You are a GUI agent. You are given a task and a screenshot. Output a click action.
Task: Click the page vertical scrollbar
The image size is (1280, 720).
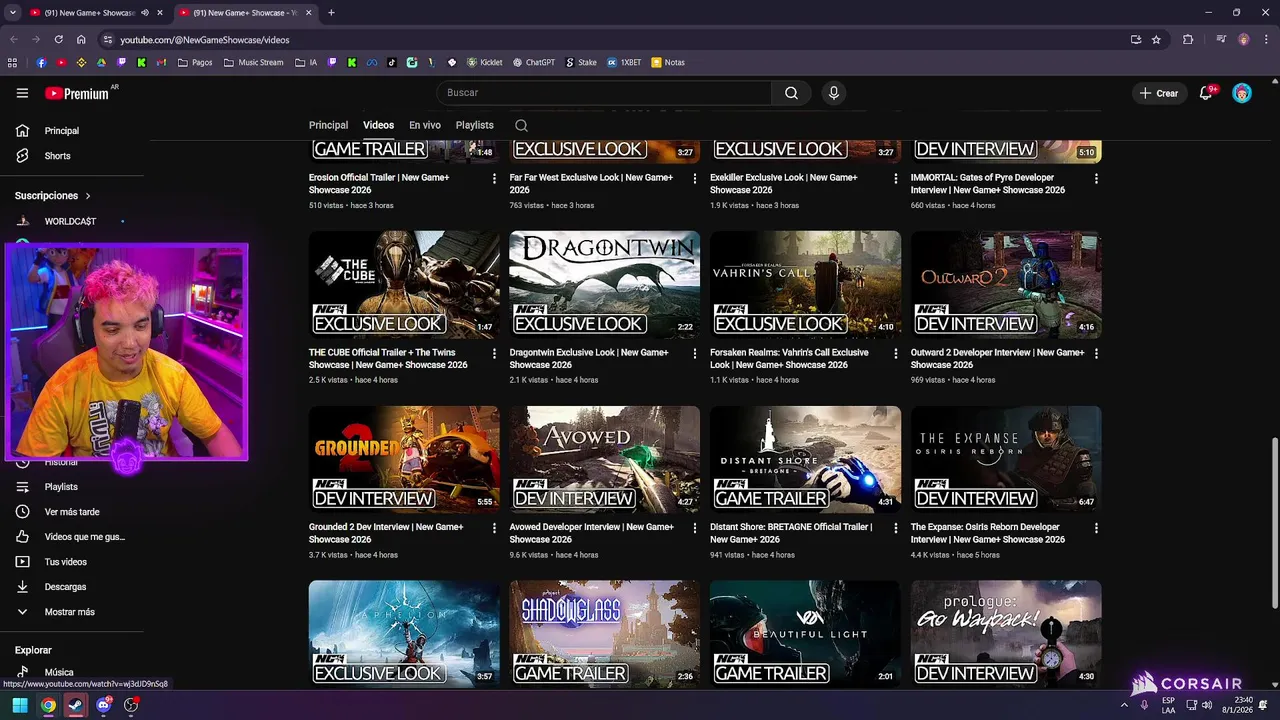coord(1273,521)
